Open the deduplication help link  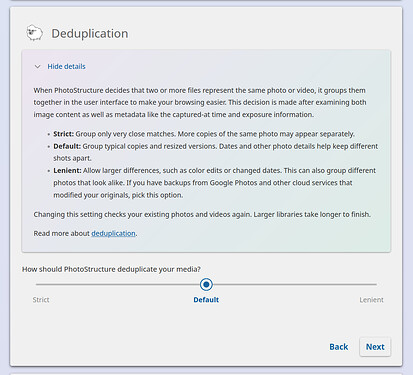coord(113,233)
